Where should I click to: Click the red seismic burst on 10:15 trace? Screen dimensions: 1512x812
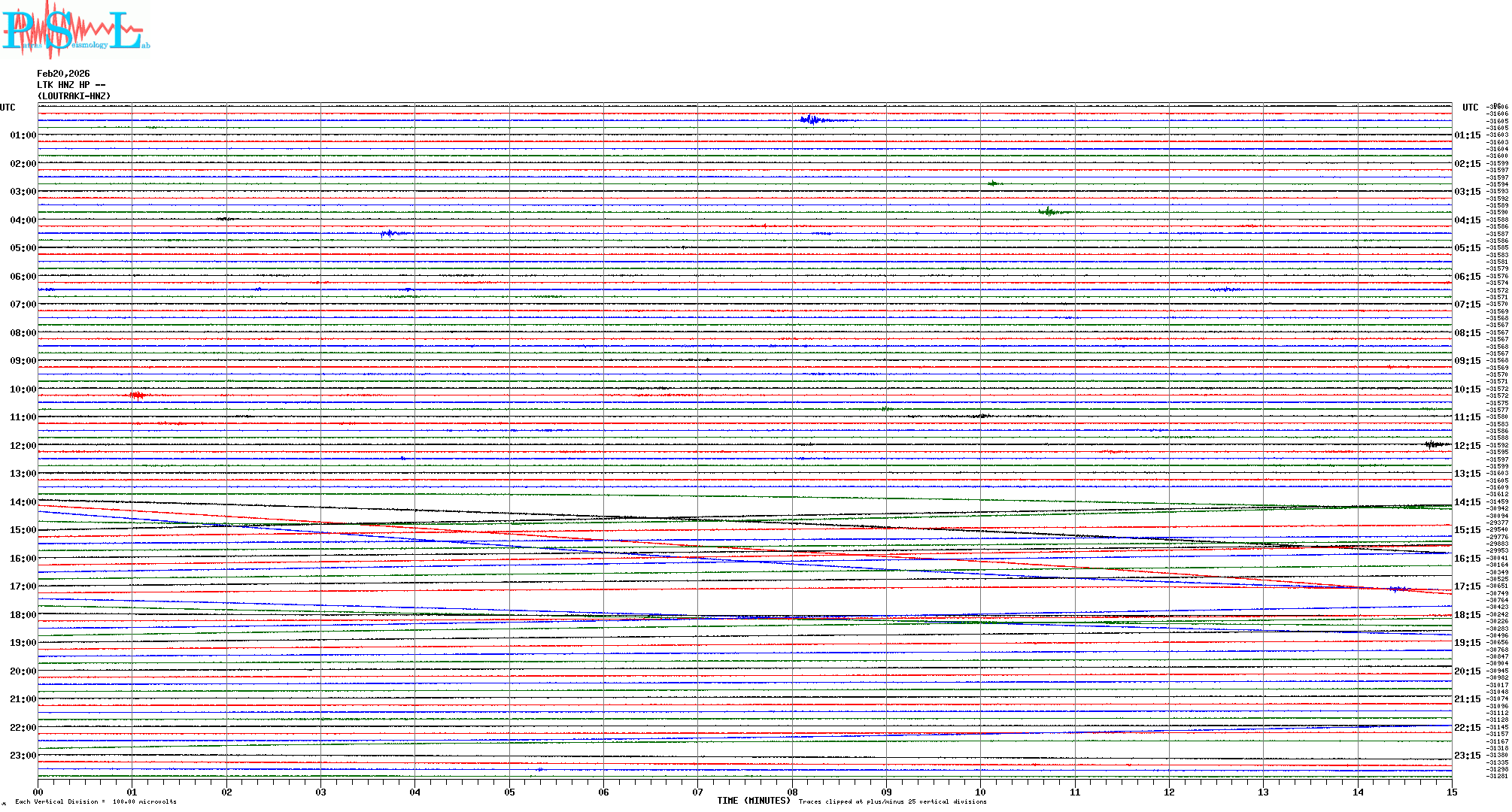(137, 395)
